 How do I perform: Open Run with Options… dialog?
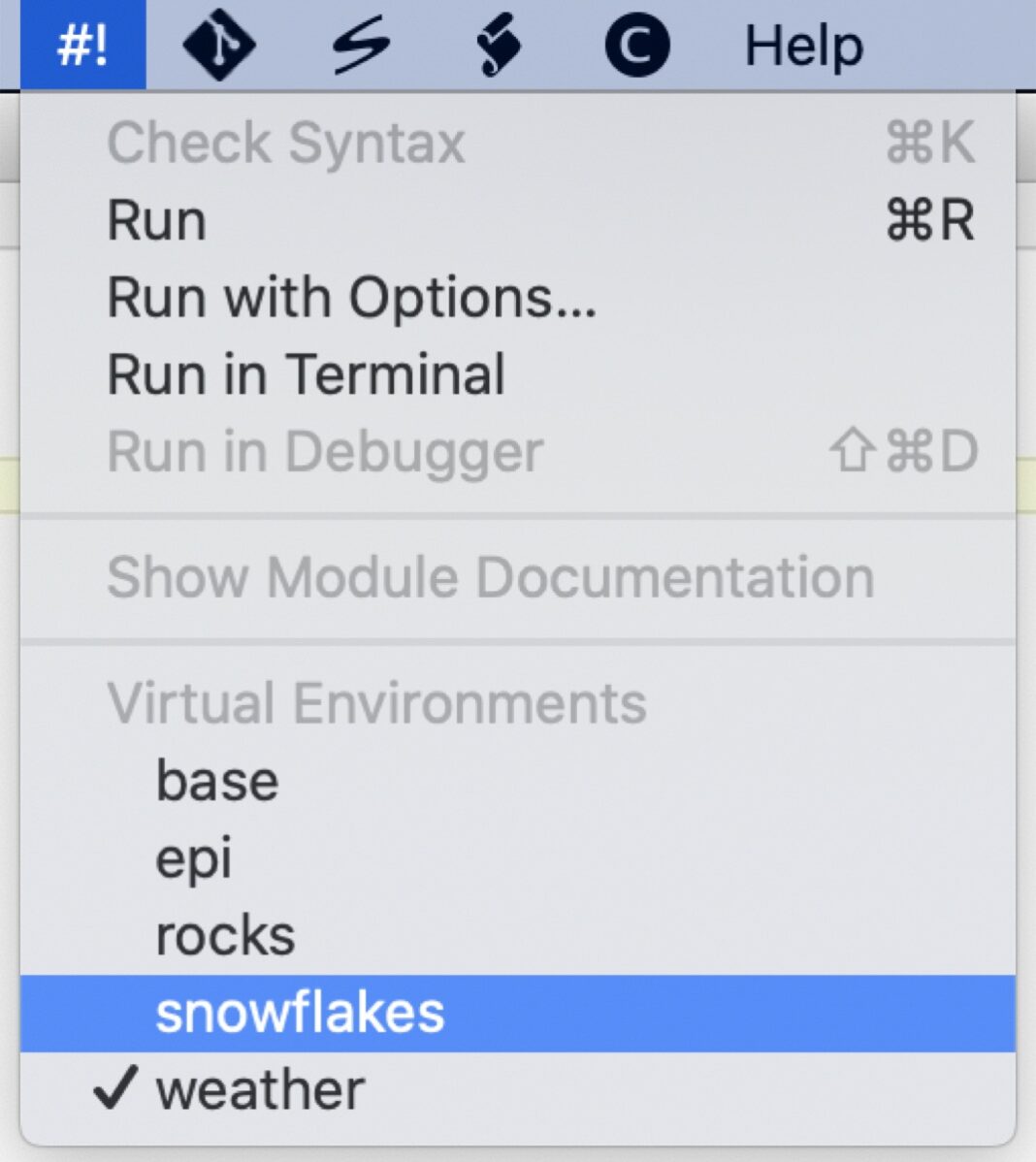[x=351, y=297]
